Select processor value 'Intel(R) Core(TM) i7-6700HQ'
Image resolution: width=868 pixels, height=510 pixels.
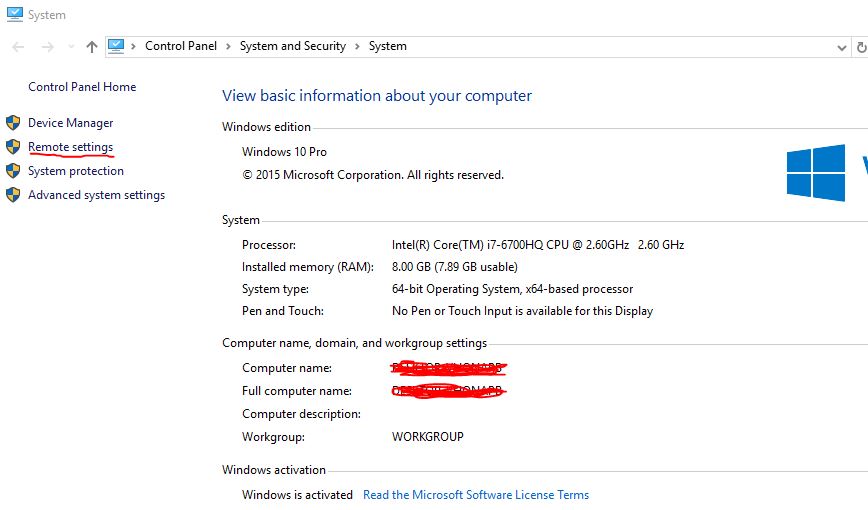[538, 245]
